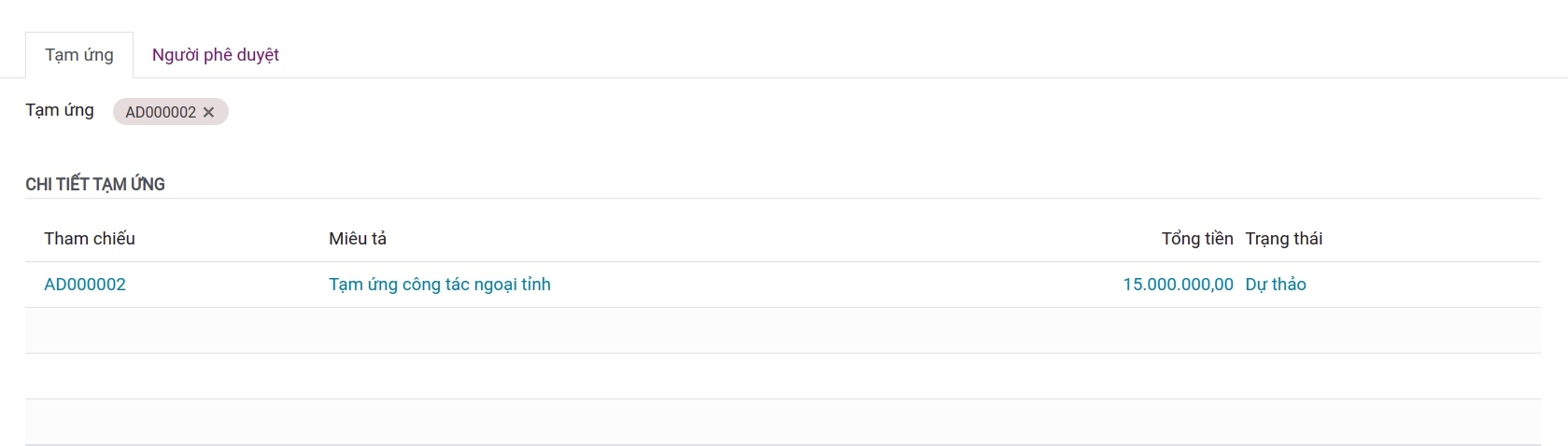Click empty row space right of Dự thảo
Viewport: 1568px width, 446px height.
pos(1424,285)
